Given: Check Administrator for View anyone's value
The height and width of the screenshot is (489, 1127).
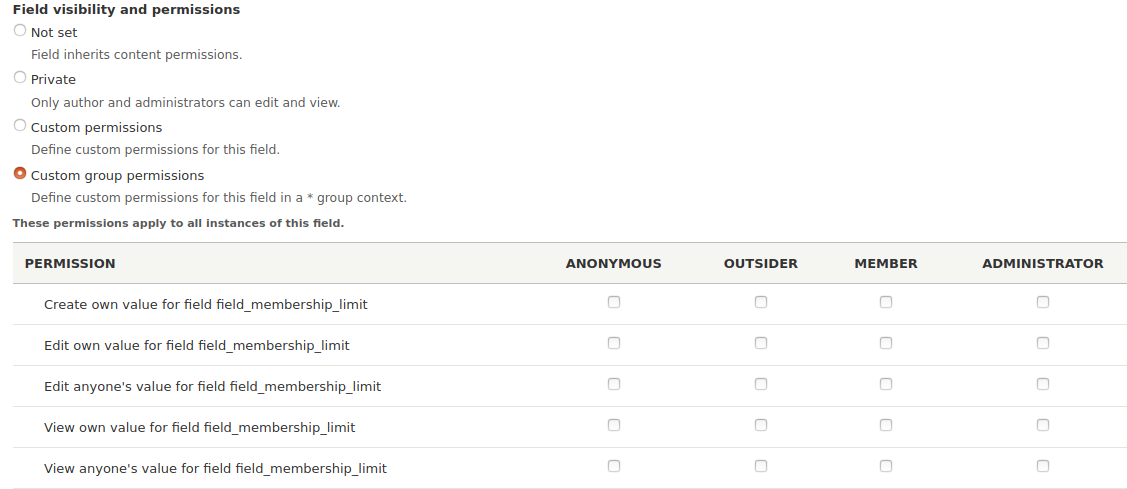Looking at the screenshot, I should (x=1043, y=466).
